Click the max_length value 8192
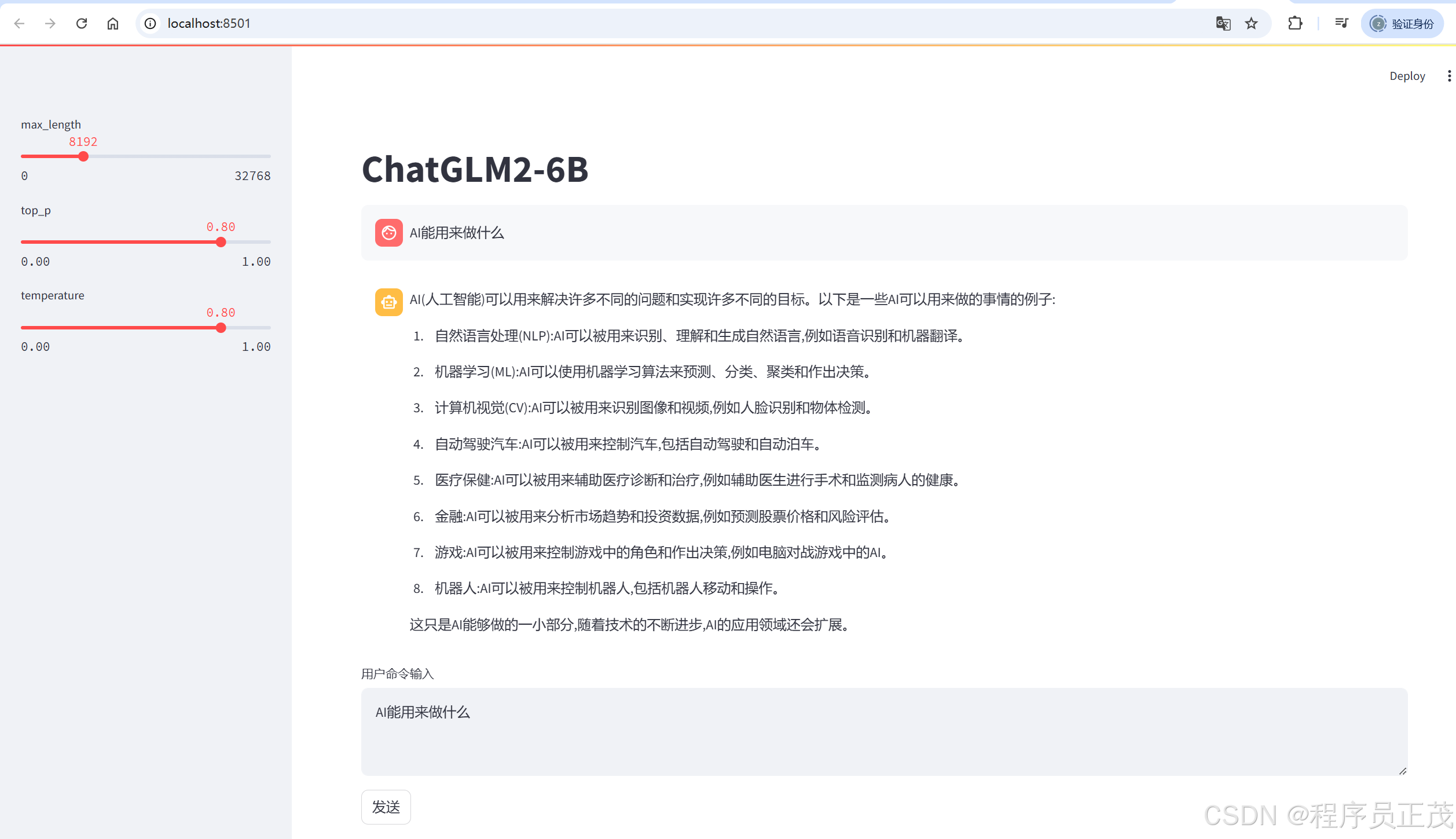 pos(83,142)
